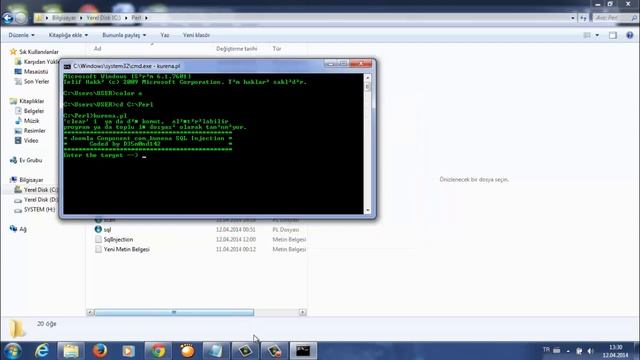Open Bununla paylaş dropdown
This screenshot has height=360, width=640.
pyautogui.click(x=124, y=35)
